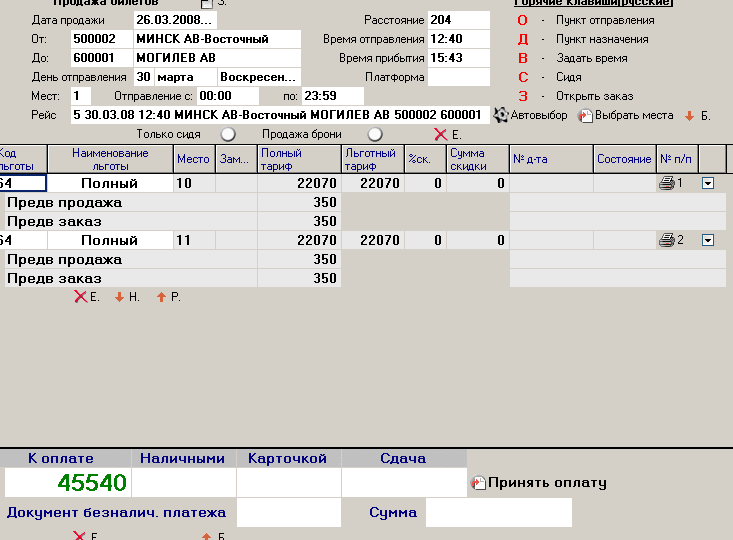Click the Пункт отправления hotkey entry
733x540 pixels.
coord(605,21)
